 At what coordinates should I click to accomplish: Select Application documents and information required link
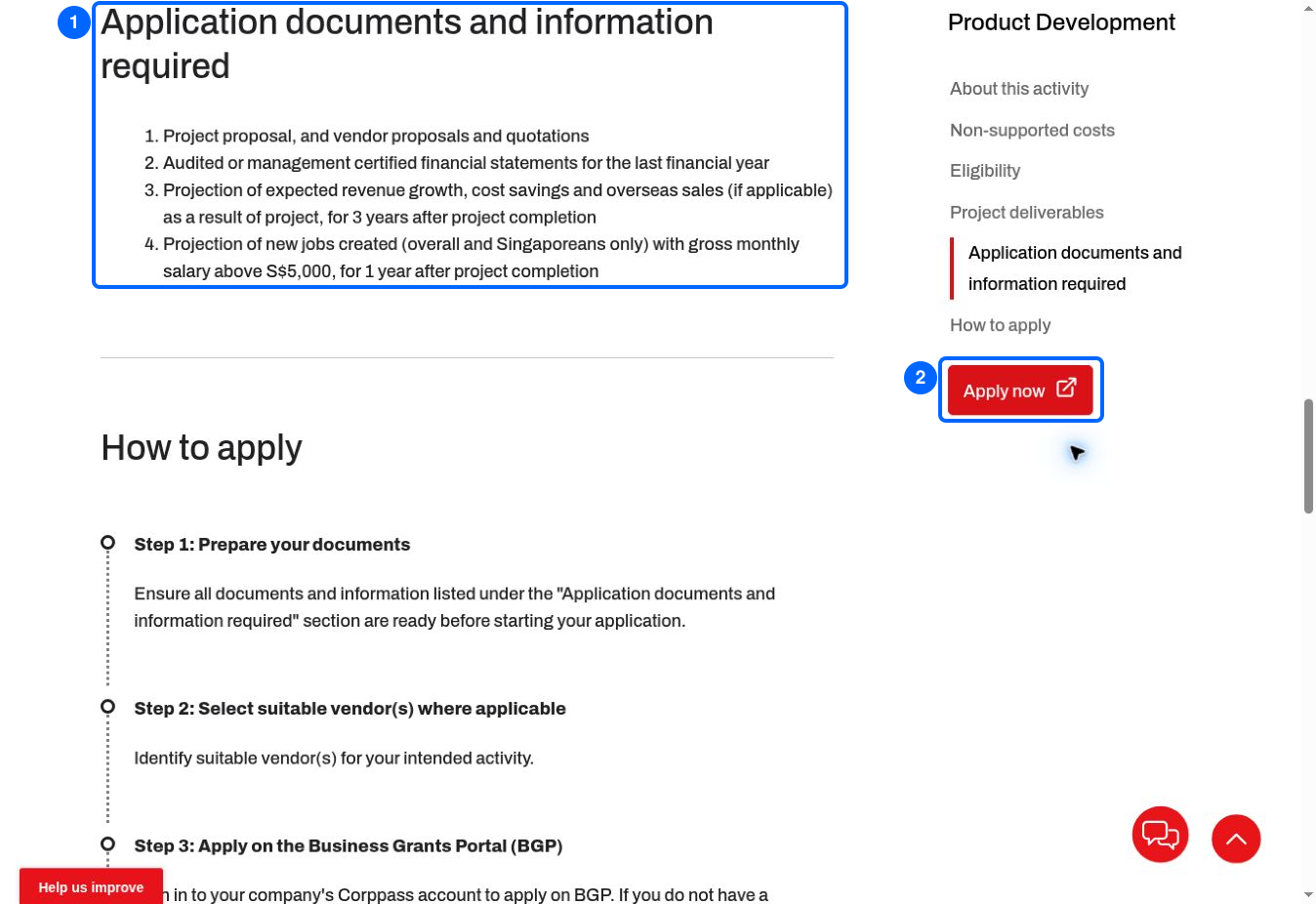(x=1075, y=268)
